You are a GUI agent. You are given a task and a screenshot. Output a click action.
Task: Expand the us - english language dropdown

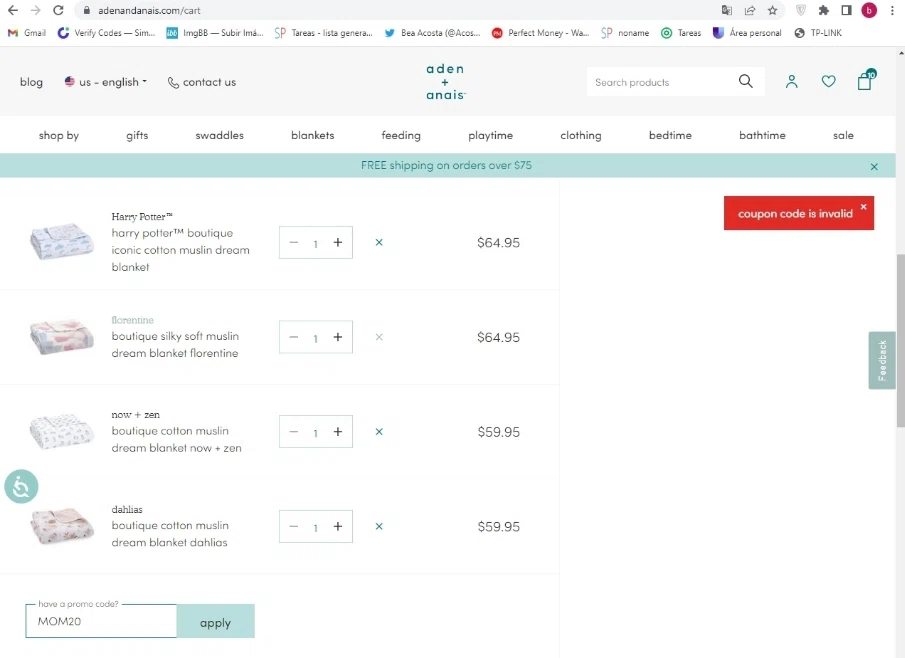(x=106, y=82)
